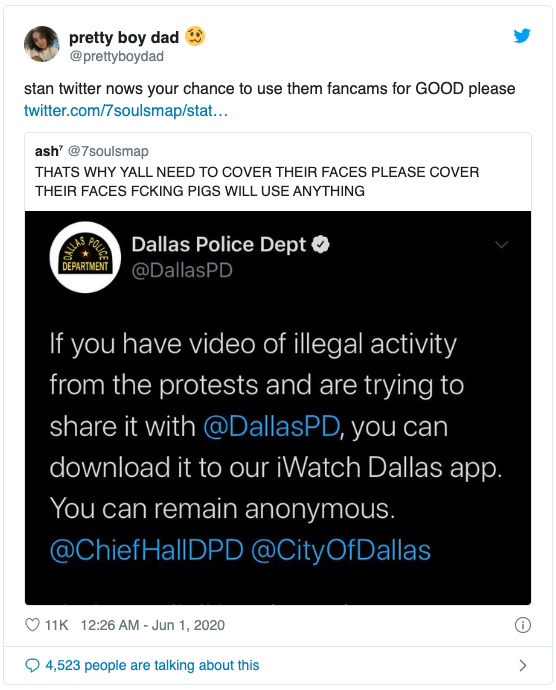Screen dimensions: 556x690
Task: Click the heart like icon
Action: pos(32,625)
